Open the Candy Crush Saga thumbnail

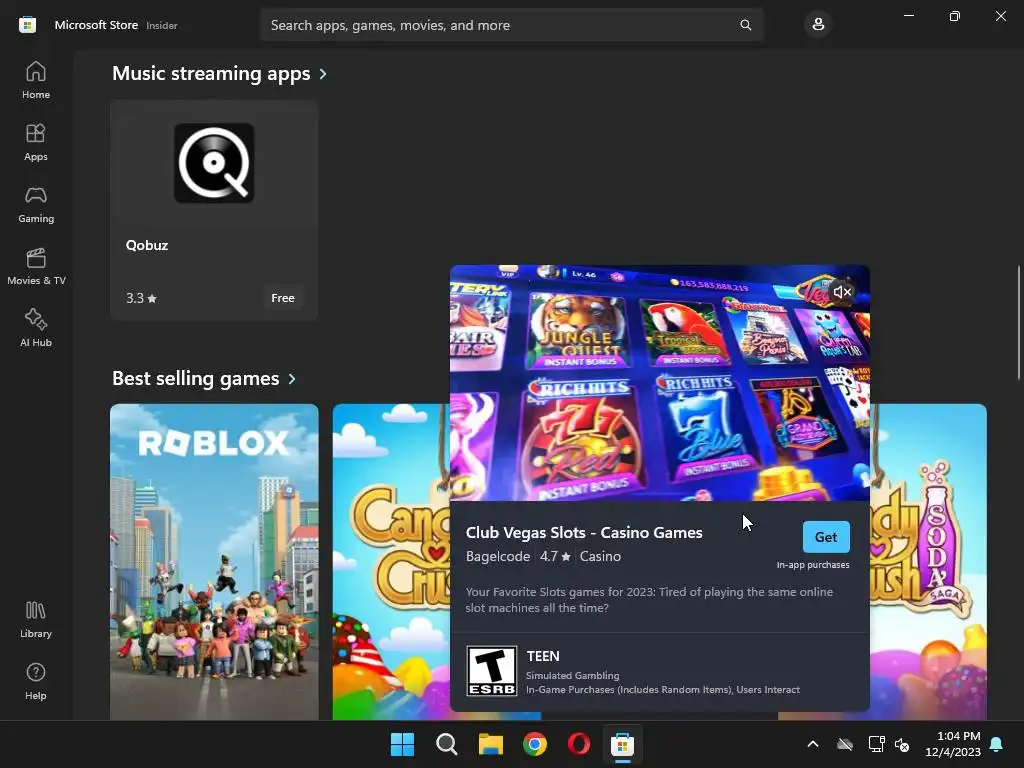[x=391, y=562]
